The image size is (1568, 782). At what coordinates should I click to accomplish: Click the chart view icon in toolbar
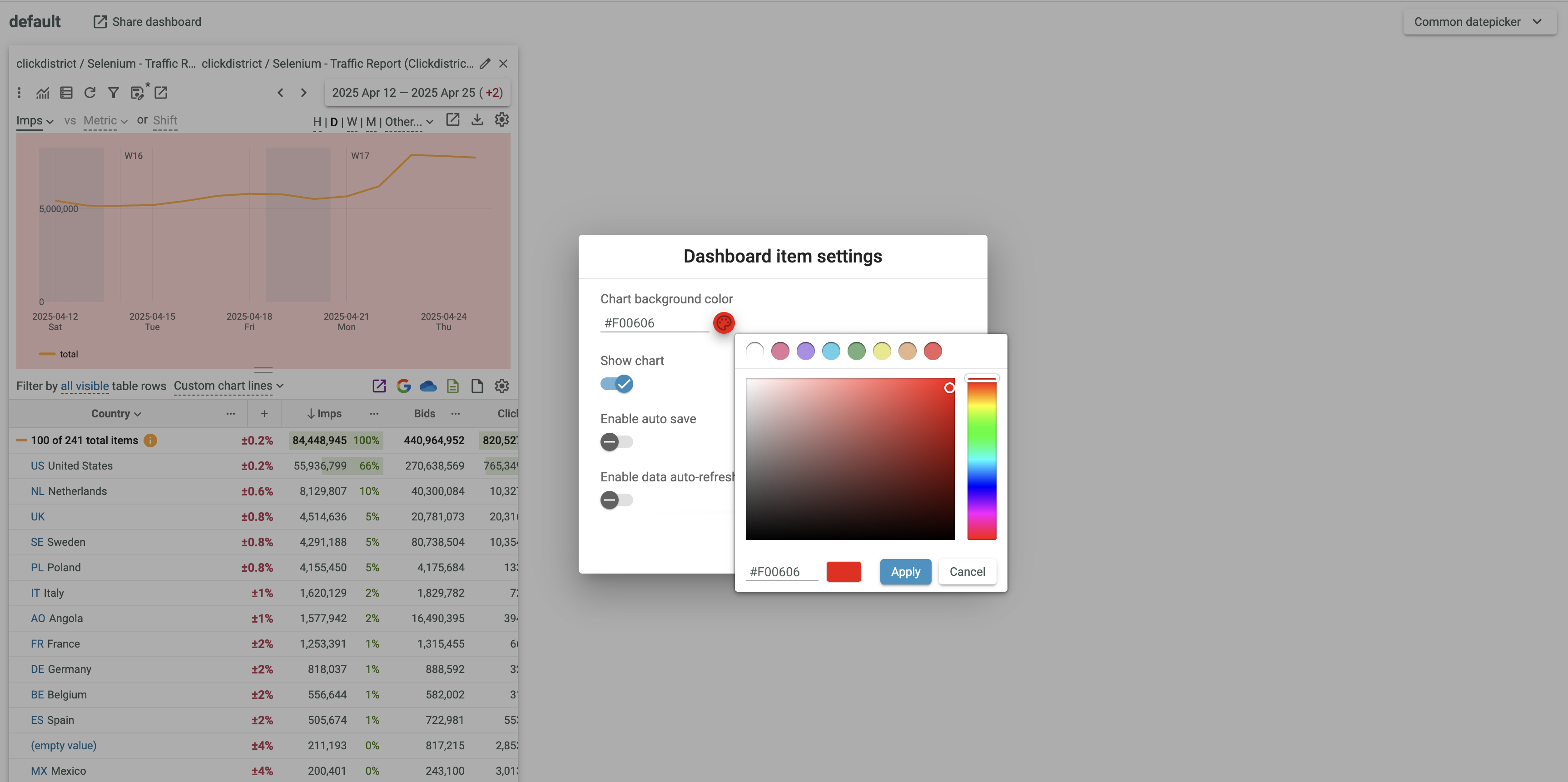[x=43, y=93]
